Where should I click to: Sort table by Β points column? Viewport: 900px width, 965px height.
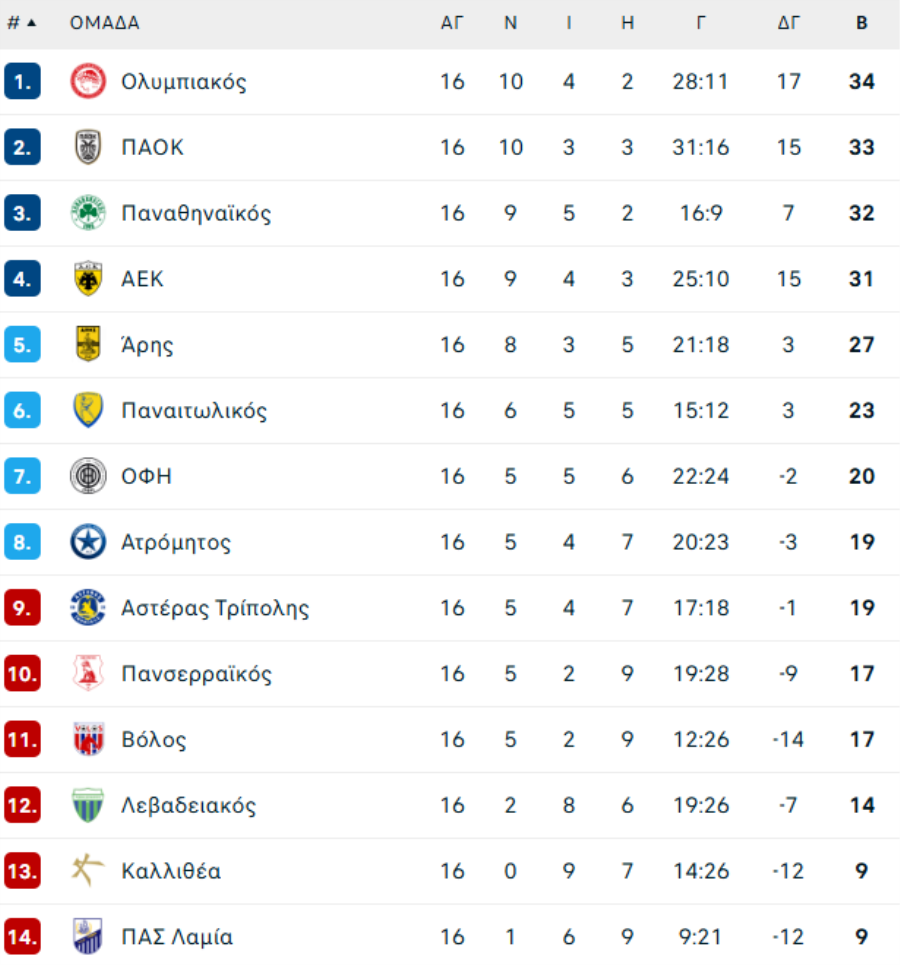862,23
